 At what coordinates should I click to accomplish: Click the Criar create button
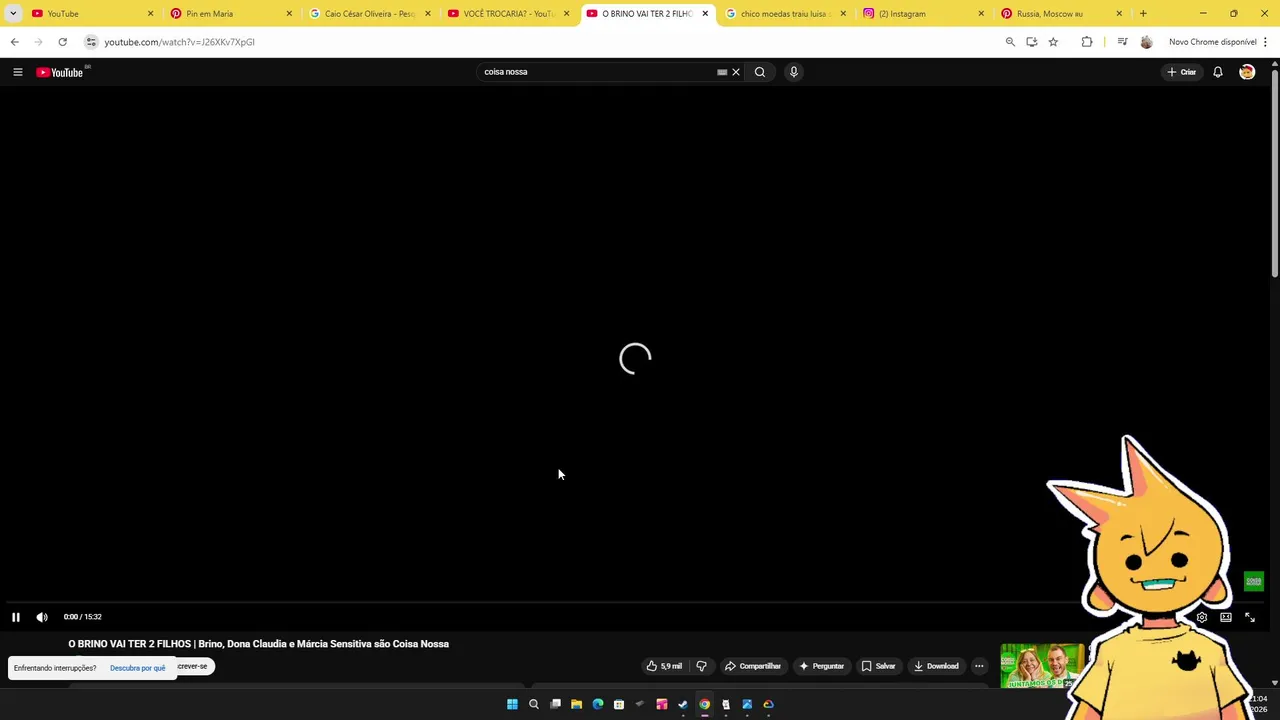[x=1181, y=72]
